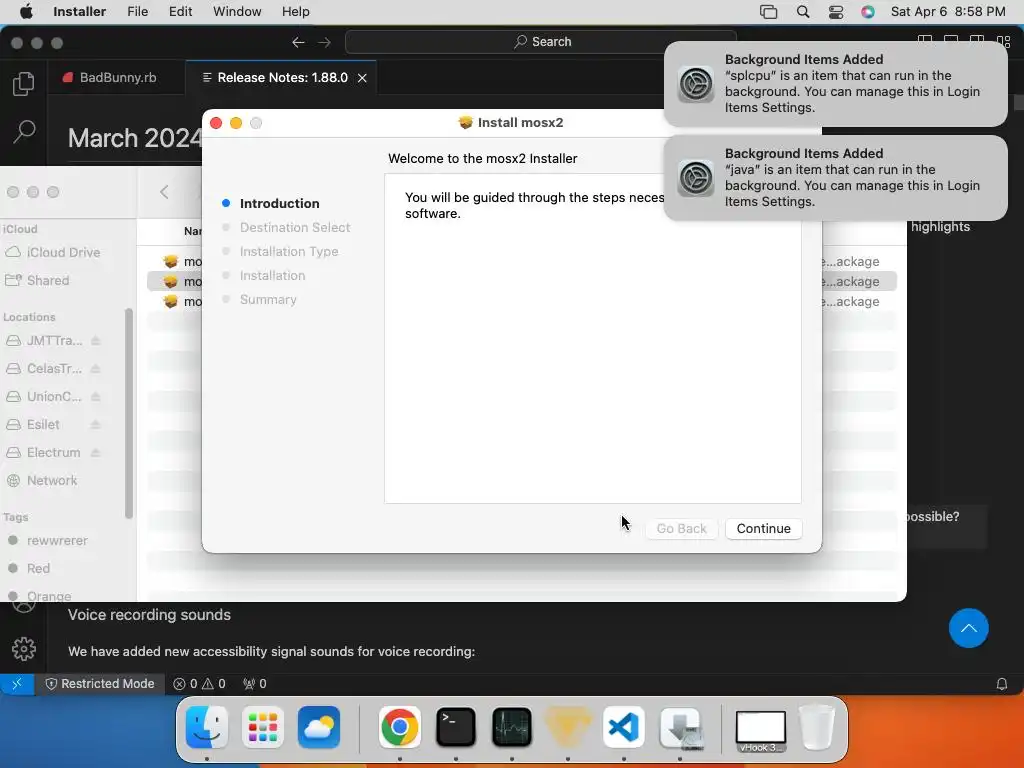This screenshot has width=1024, height=768.
Task: Open the Apple menu
Action: (25, 12)
